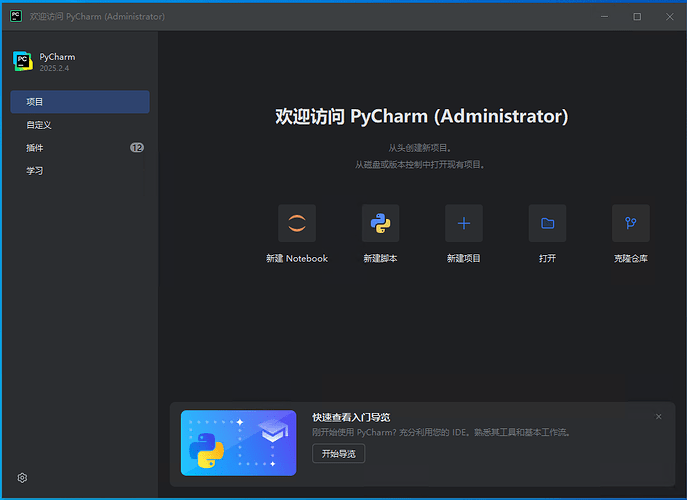Close the PyCharm welcome window
687x500 pixels.
tap(669, 16)
